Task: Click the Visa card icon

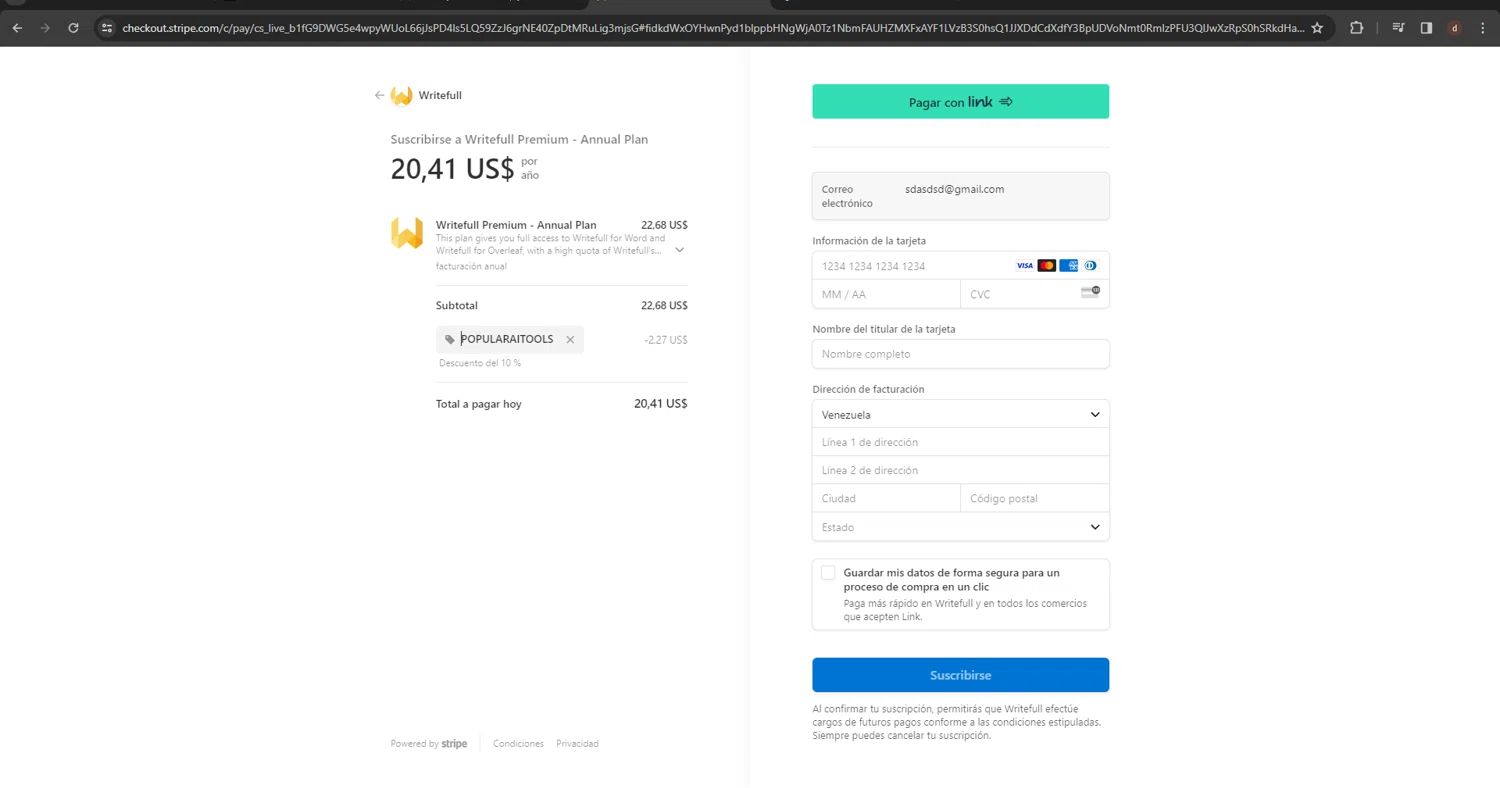Action: click(1024, 266)
